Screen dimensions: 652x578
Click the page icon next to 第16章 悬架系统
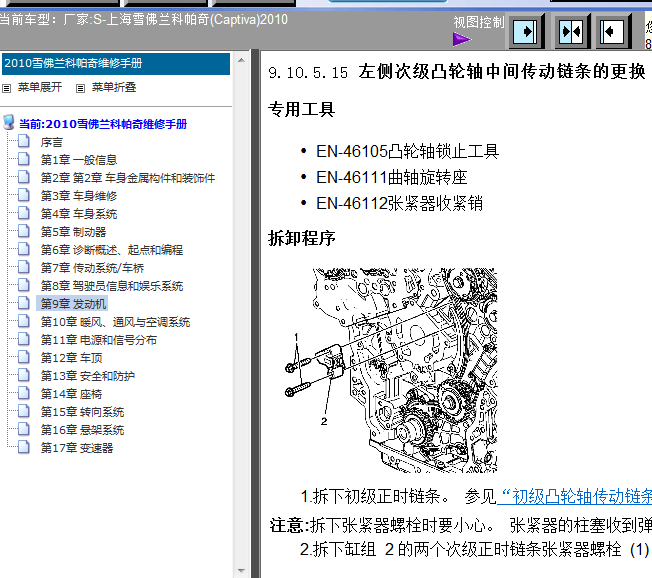(x=24, y=429)
